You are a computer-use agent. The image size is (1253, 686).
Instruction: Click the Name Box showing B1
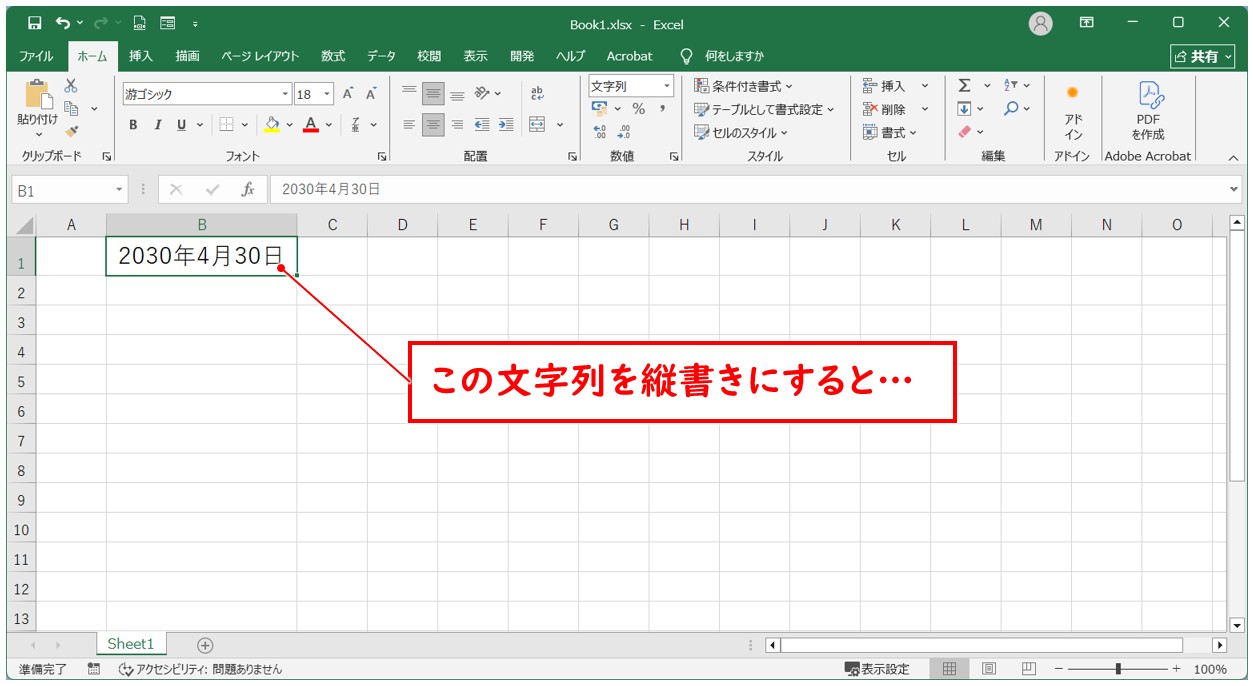[62, 189]
